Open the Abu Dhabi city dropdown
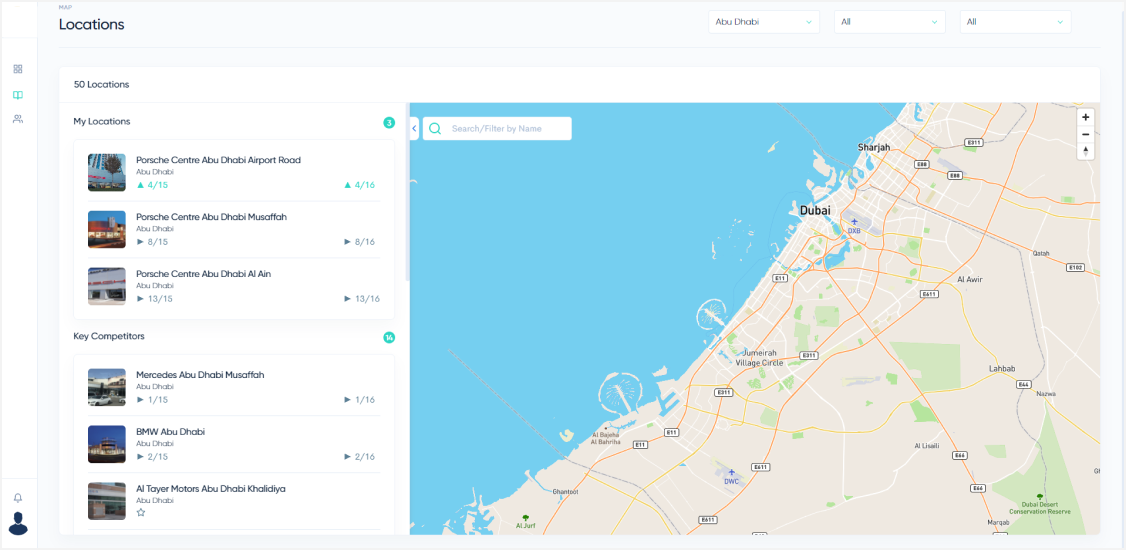 pyautogui.click(x=764, y=22)
